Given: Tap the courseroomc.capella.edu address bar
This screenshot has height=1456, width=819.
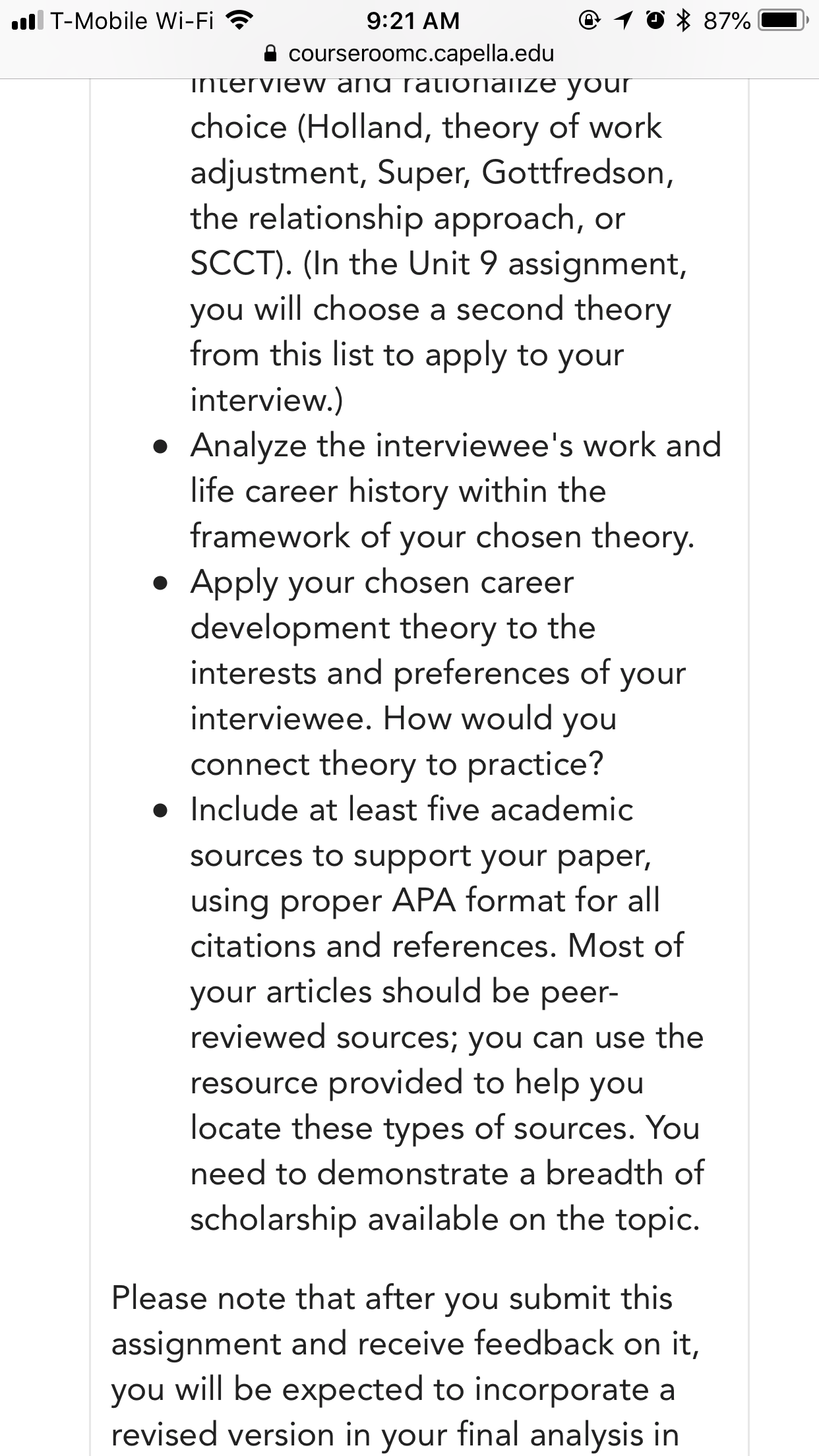Looking at the screenshot, I should point(409,53).
